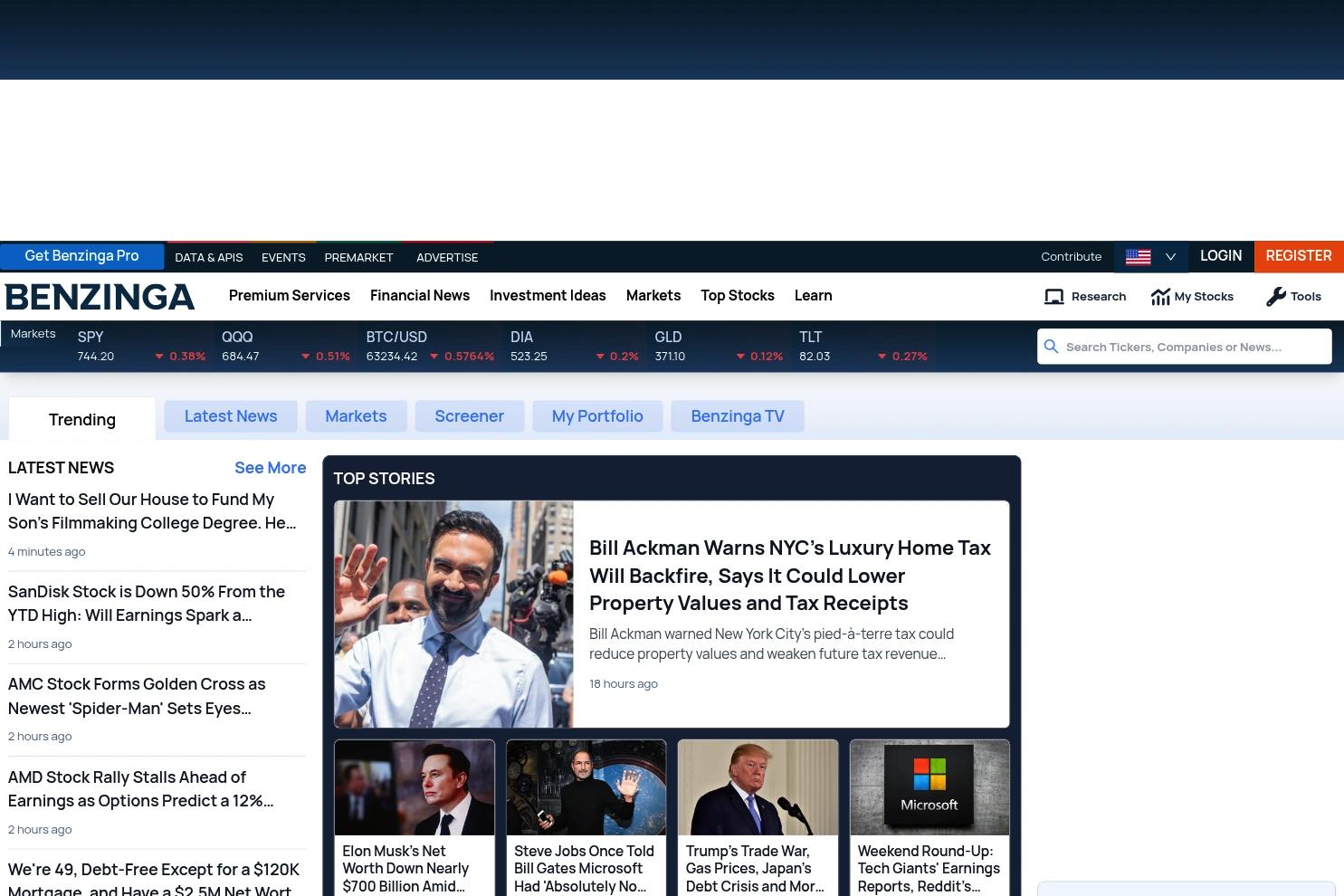
Task: Switch to the Latest News tab
Action: 231,416
